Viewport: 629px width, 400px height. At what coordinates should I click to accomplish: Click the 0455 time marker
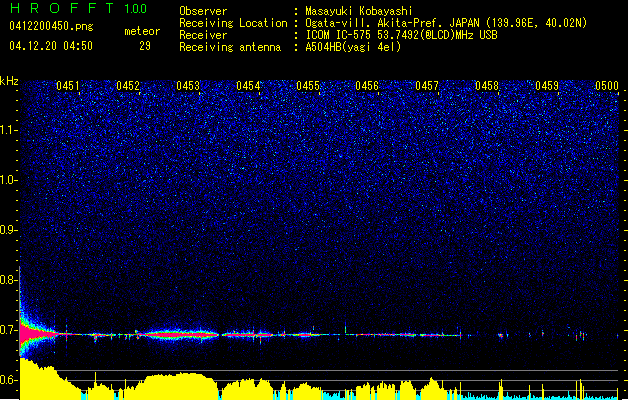click(308, 86)
